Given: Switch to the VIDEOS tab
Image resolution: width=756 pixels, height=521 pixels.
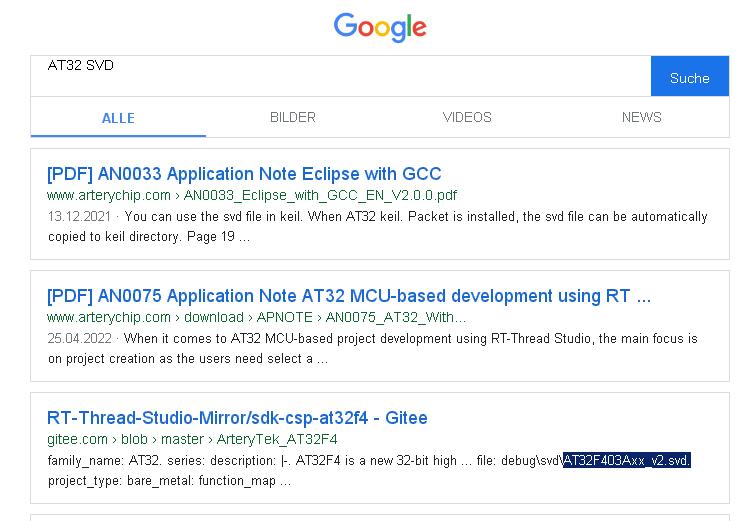Looking at the screenshot, I should click(467, 117).
